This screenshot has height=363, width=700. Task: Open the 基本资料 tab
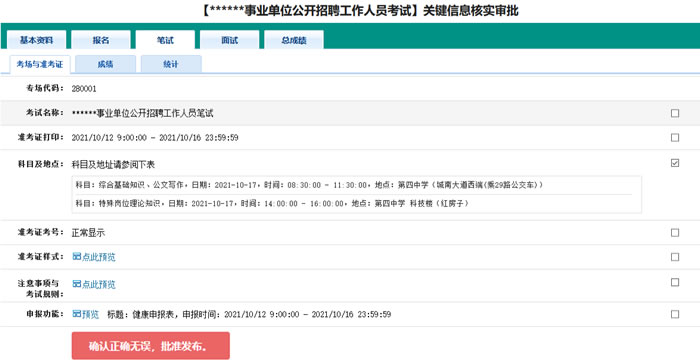click(x=37, y=40)
